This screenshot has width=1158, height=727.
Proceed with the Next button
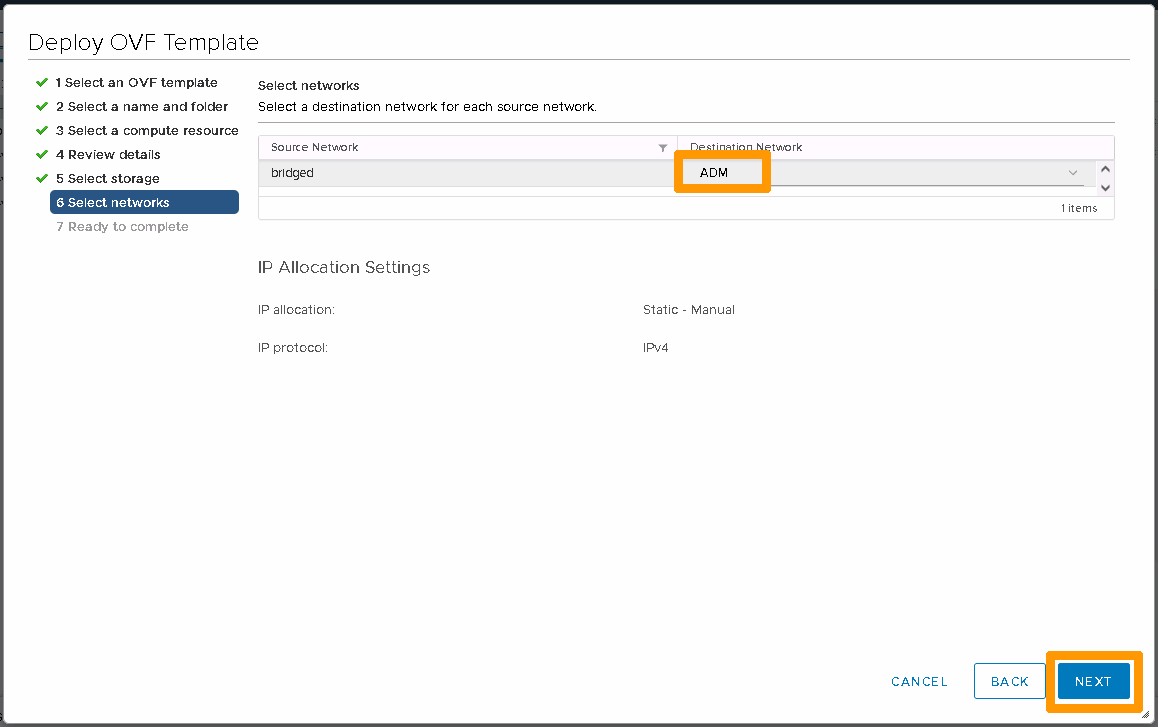tap(1093, 681)
